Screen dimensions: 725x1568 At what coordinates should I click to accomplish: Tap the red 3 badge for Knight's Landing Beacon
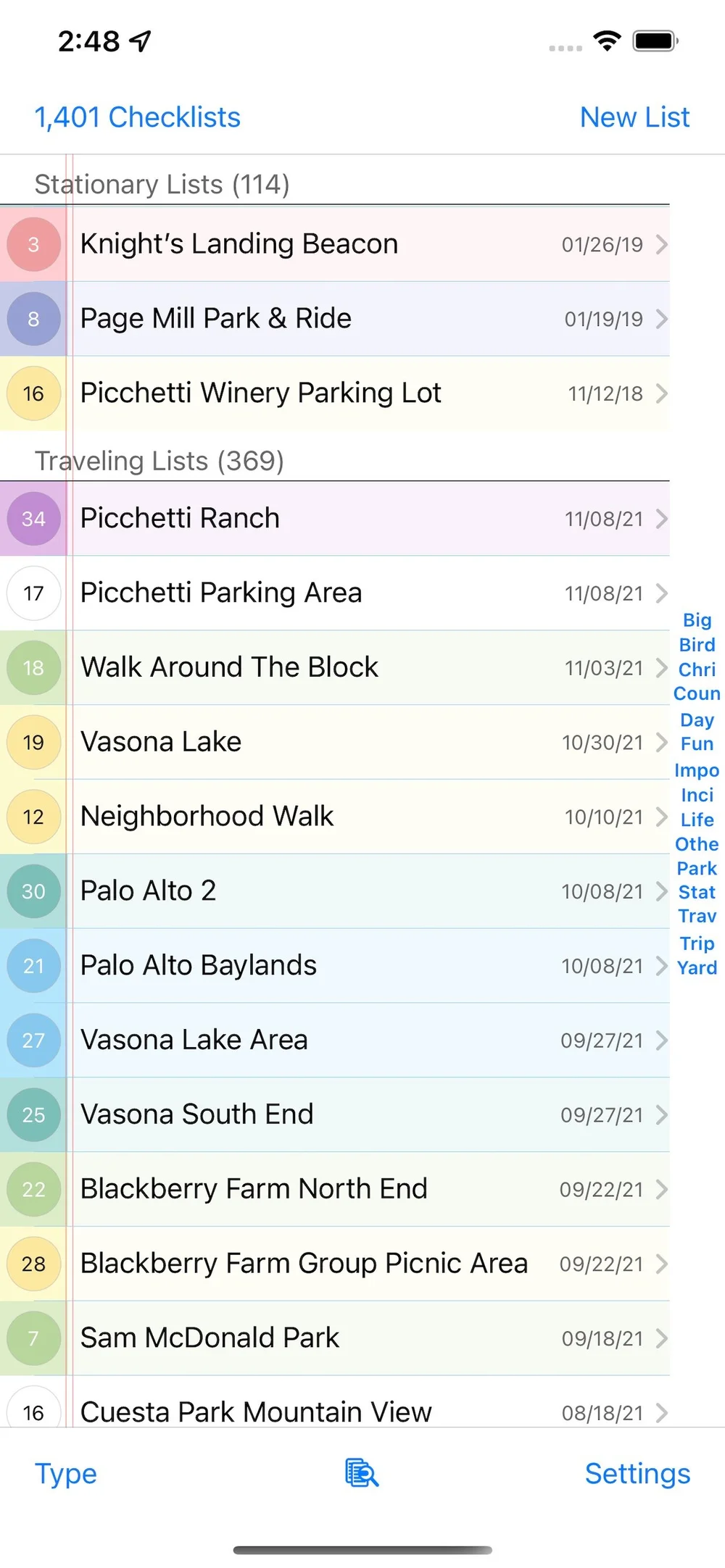point(33,244)
